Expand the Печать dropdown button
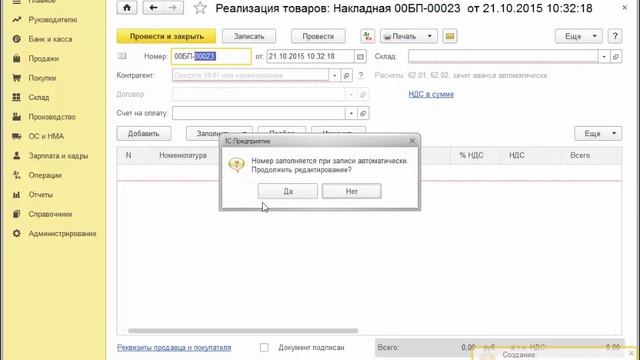This screenshot has width=640, height=360. pos(409,36)
